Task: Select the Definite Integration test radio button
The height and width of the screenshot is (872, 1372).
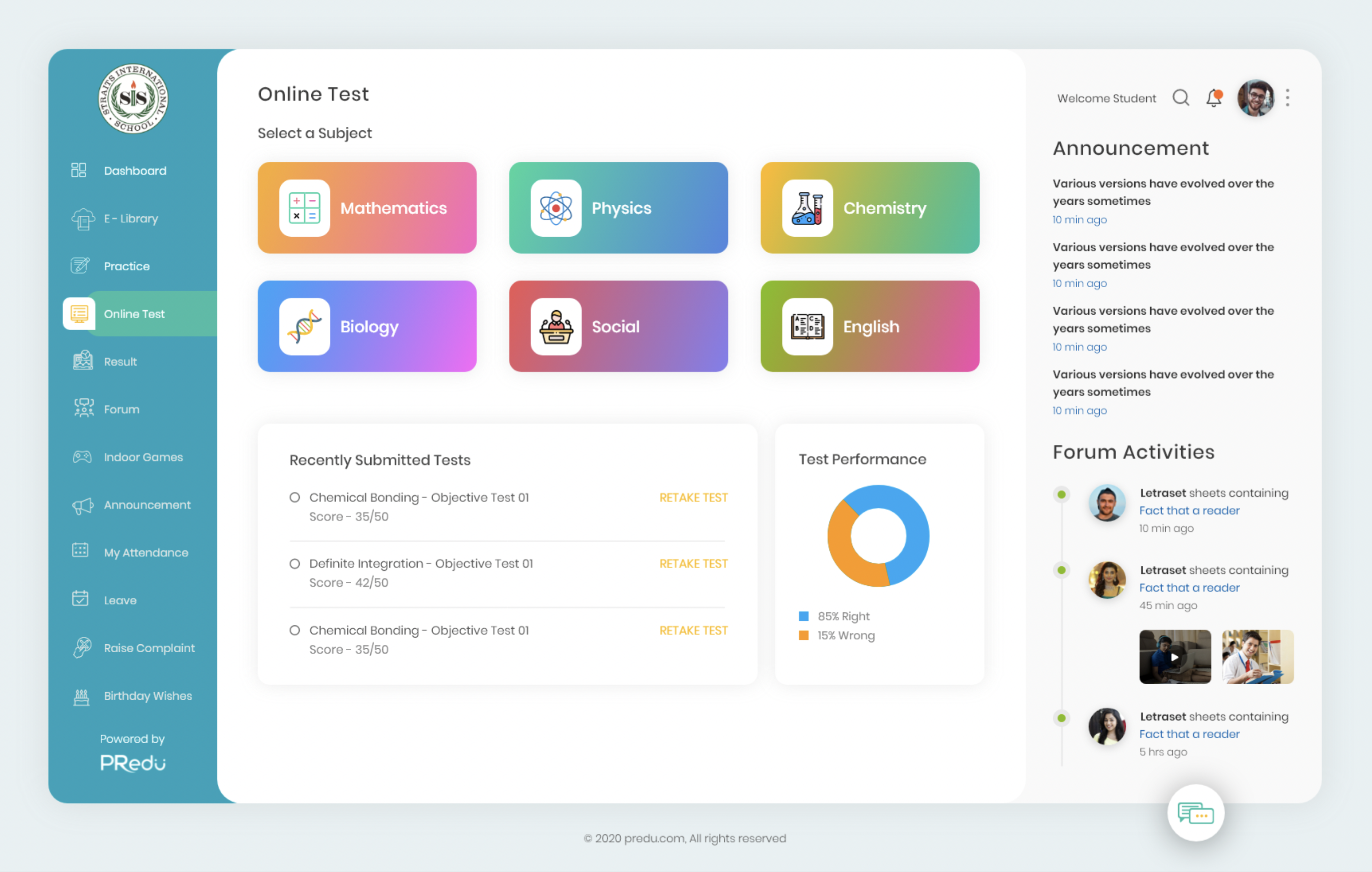Action: 295,563
